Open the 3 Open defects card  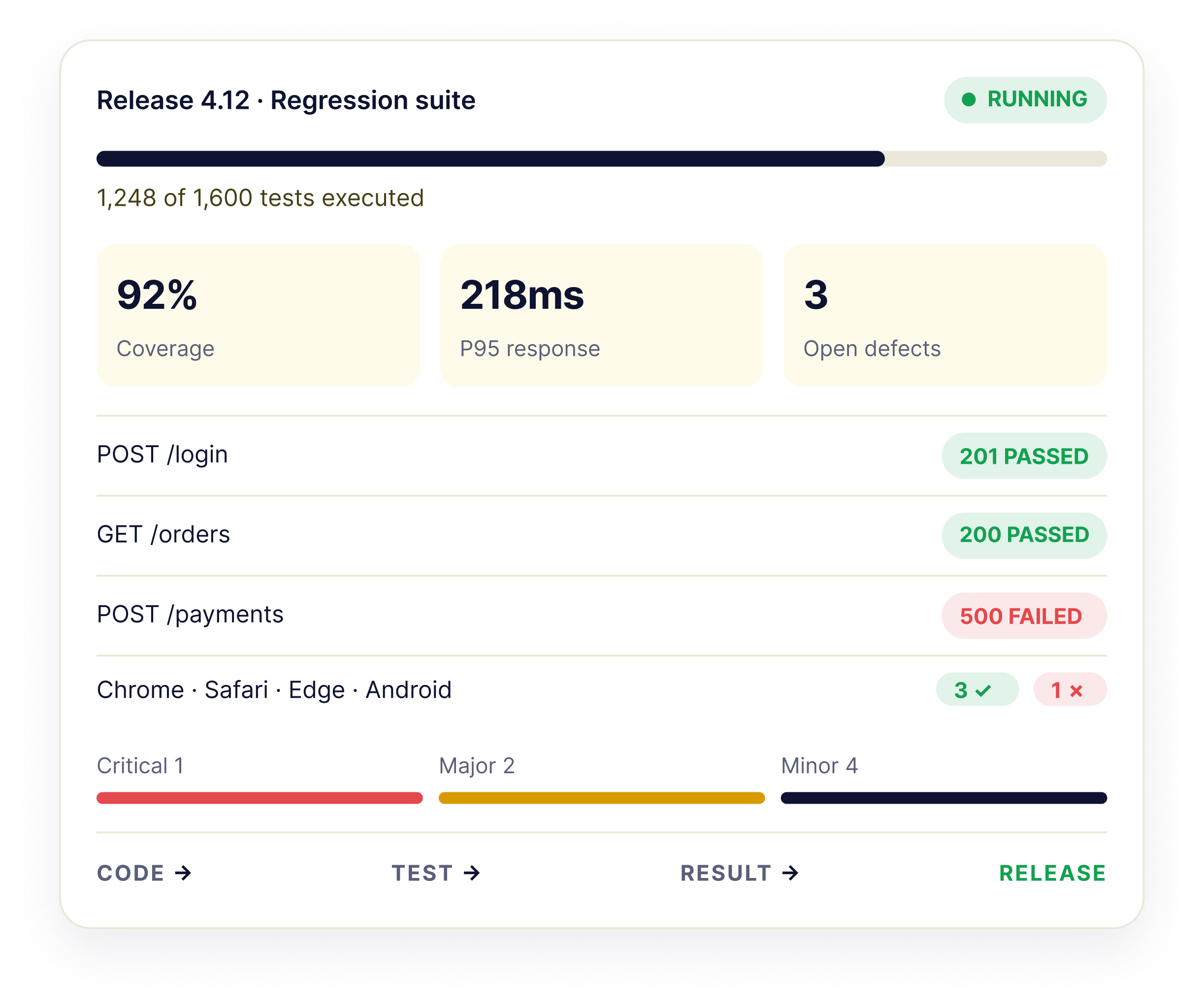click(945, 315)
